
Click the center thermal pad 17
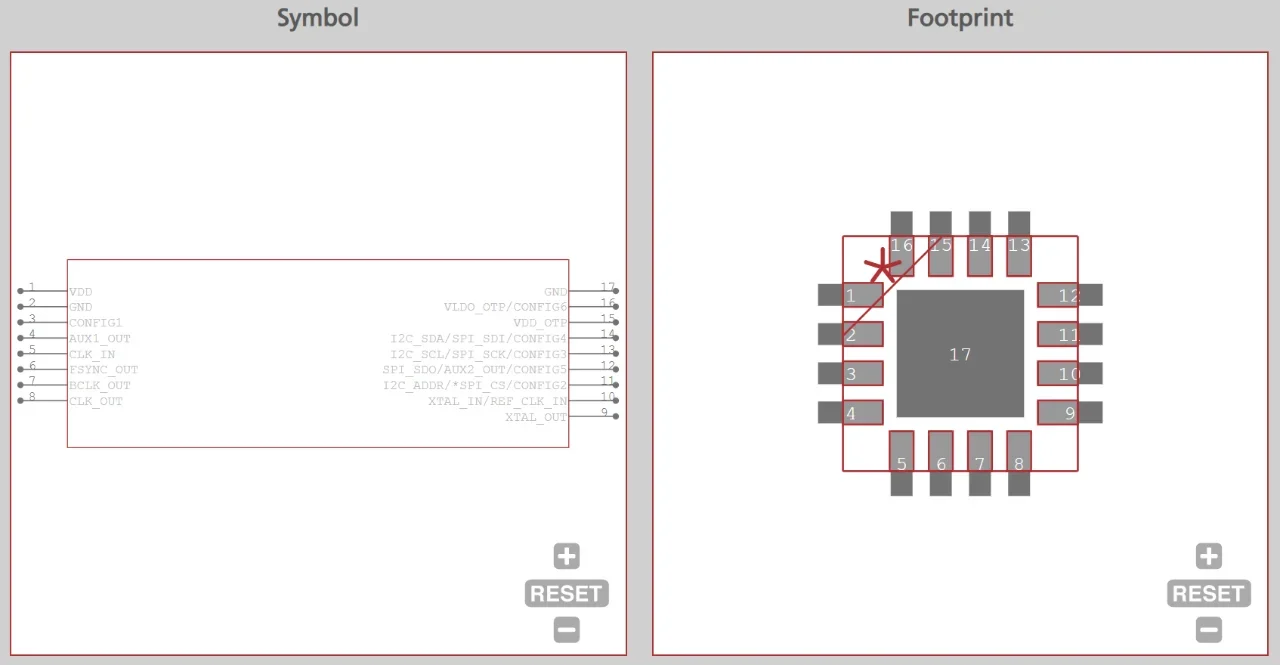[x=960, y=354]
